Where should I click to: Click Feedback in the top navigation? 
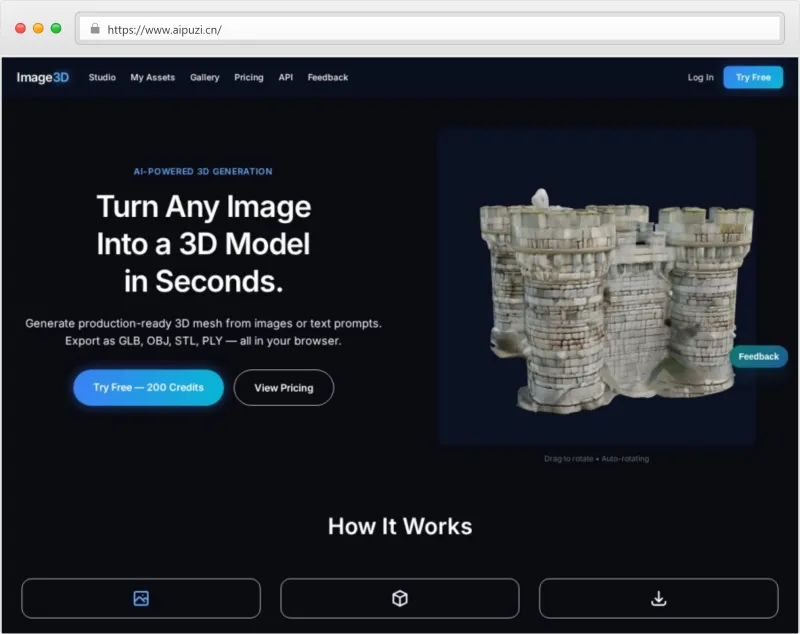[x=328, y=77]
